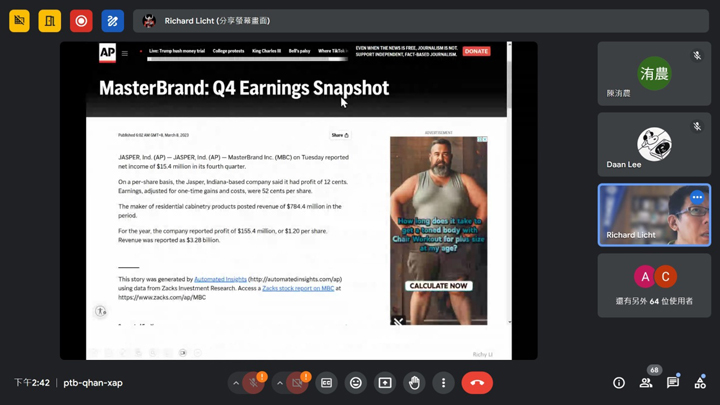Open the activities shapes icon

(700, 383)
